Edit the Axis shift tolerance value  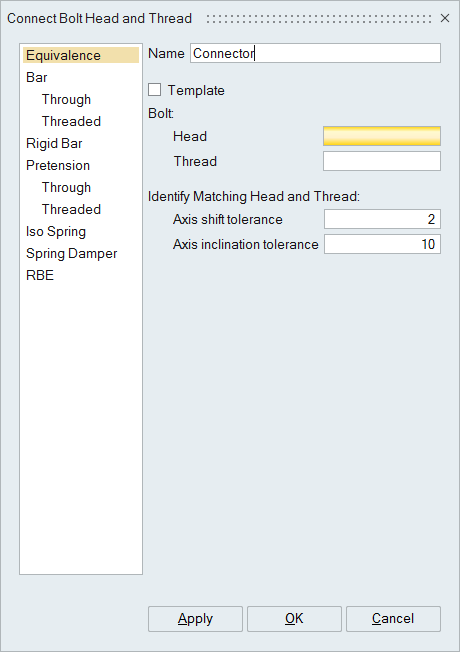tap(382, 219)
